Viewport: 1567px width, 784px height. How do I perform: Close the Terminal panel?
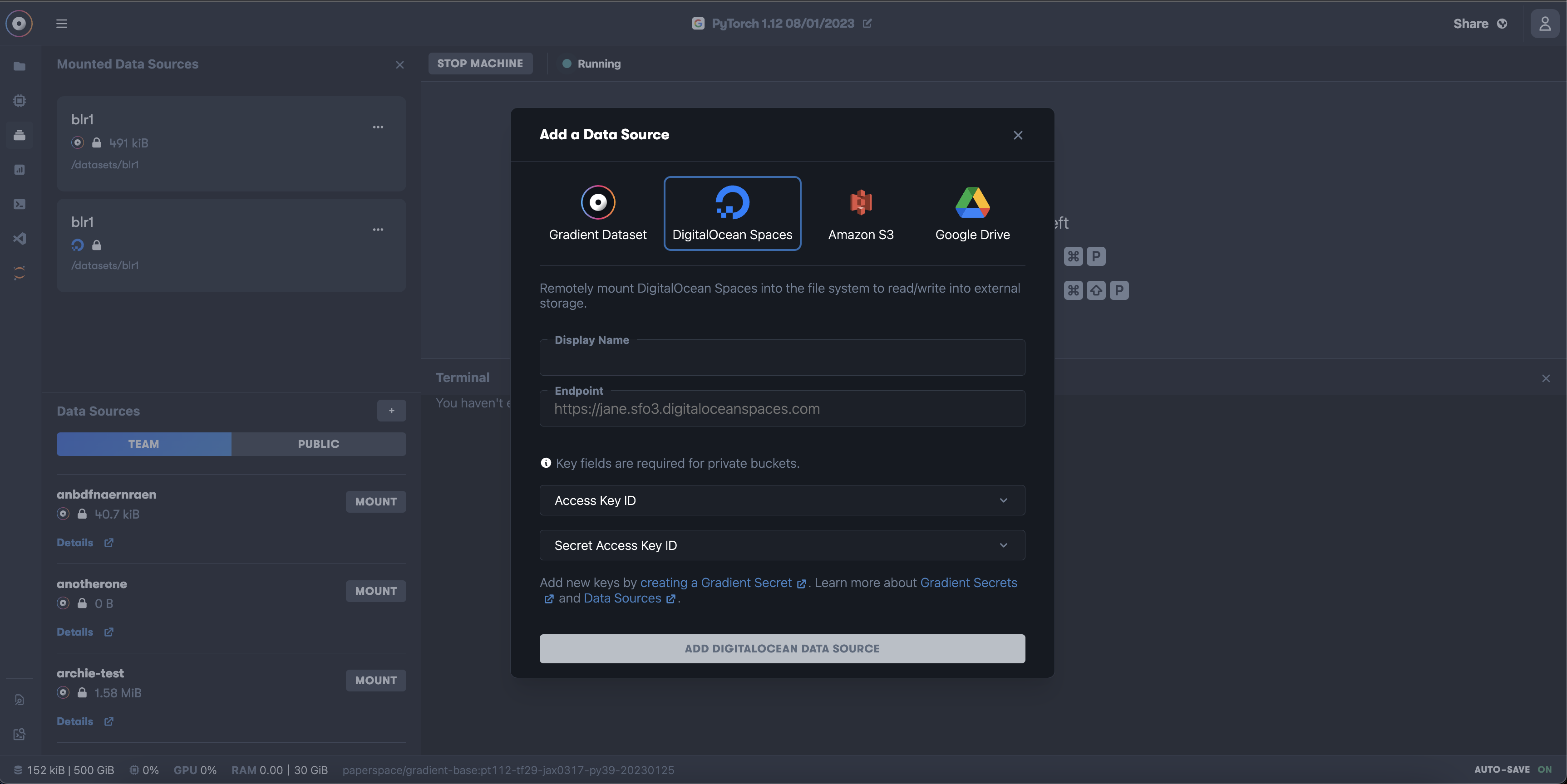tap(1546, 378)
